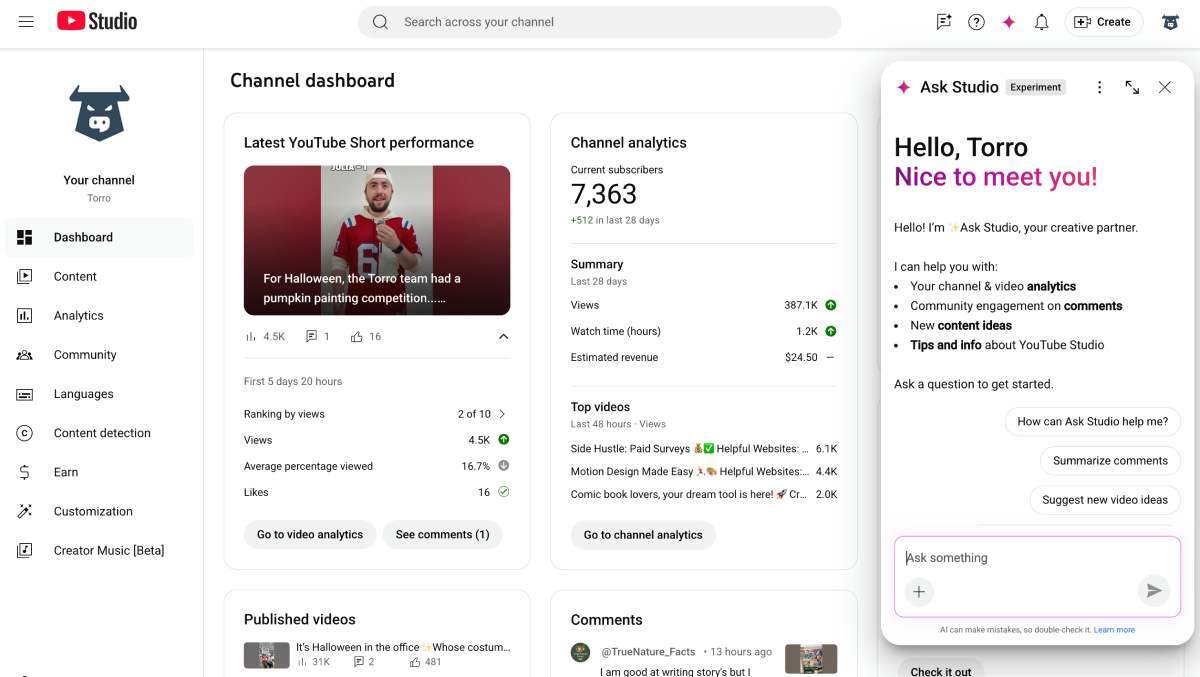Open the Learn more link in Ask Studio
1200x677 pixels.
click(1113, 629)
